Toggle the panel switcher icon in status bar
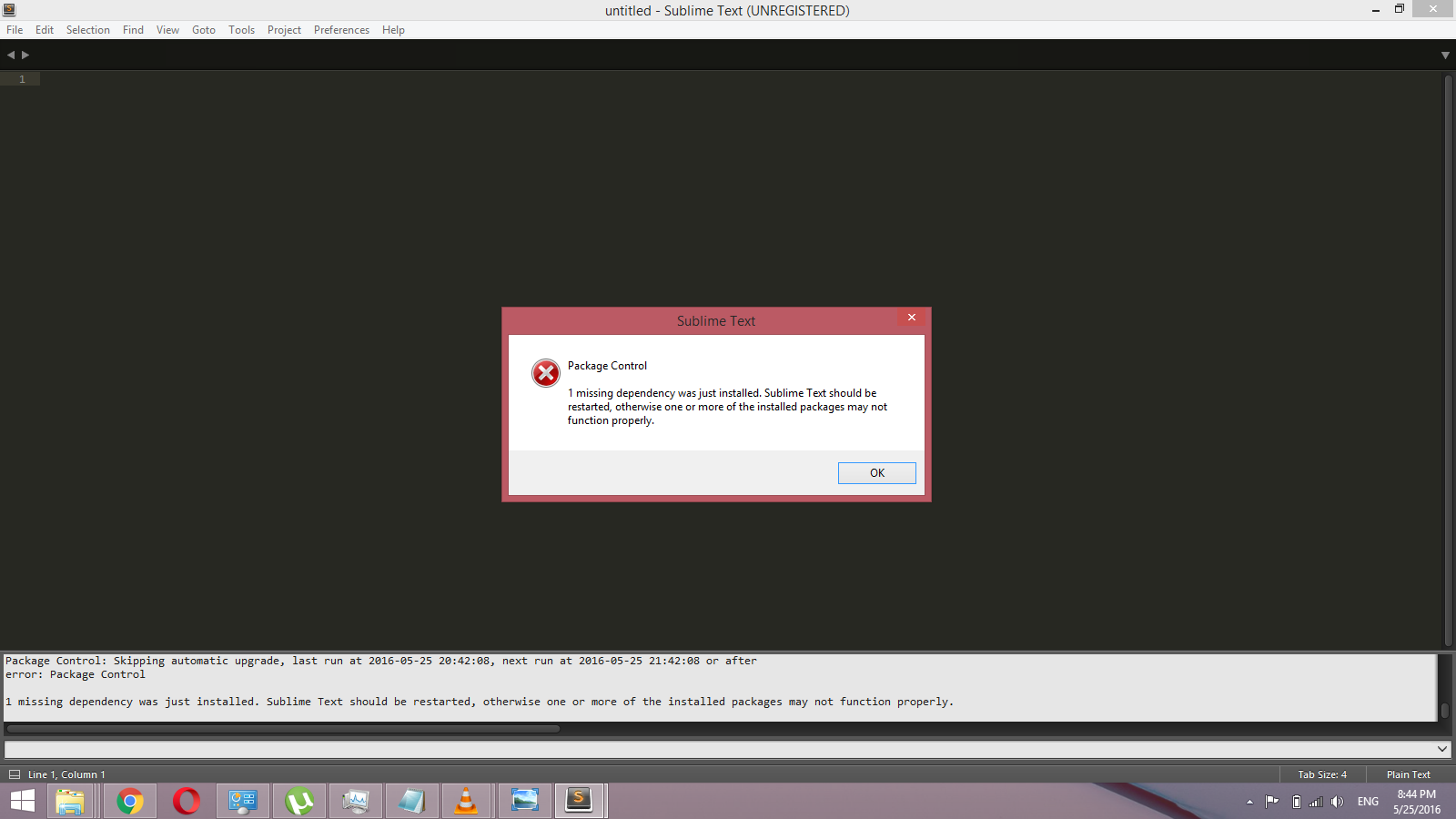 (15, 774)
